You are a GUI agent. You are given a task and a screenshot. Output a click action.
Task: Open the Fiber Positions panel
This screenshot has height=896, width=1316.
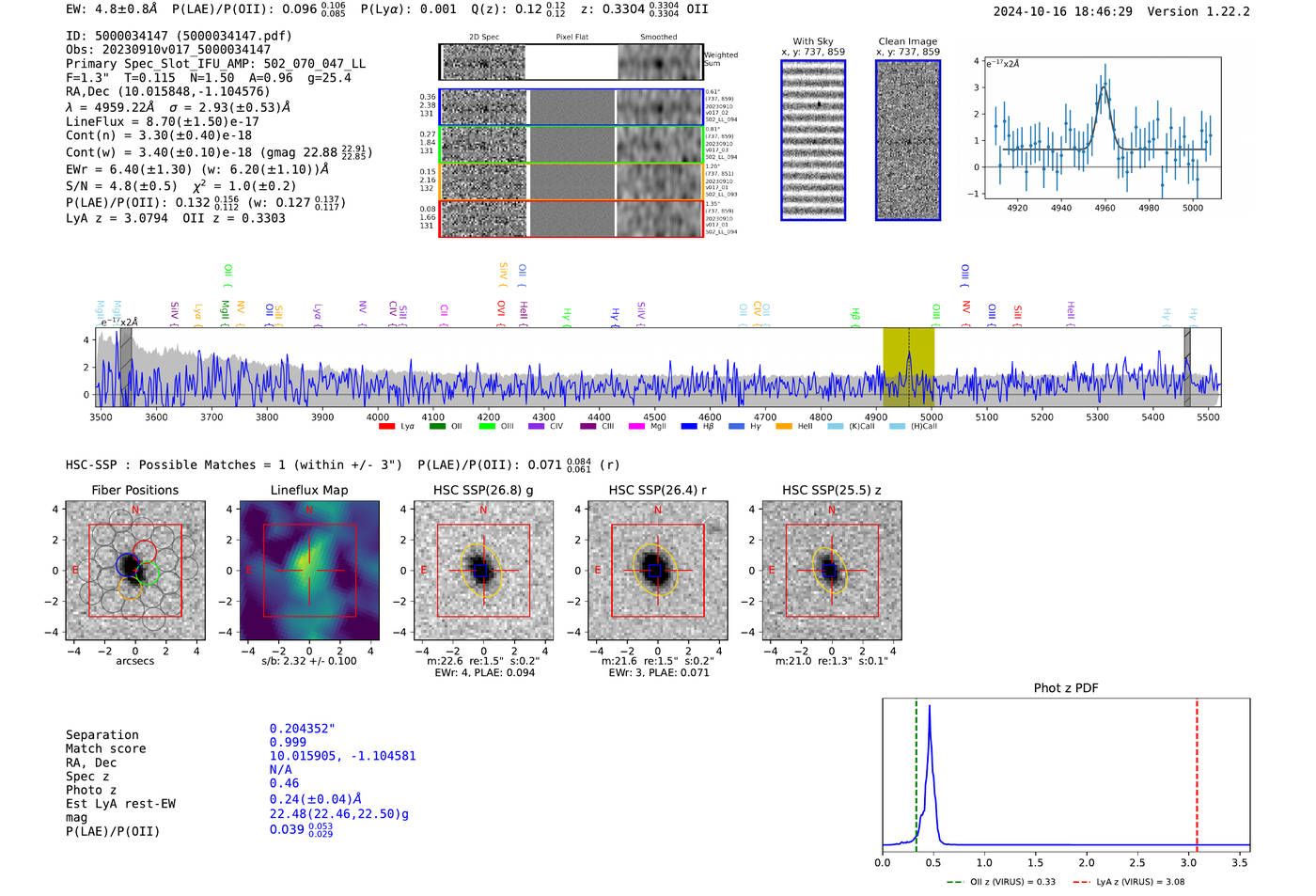(135, 571)
